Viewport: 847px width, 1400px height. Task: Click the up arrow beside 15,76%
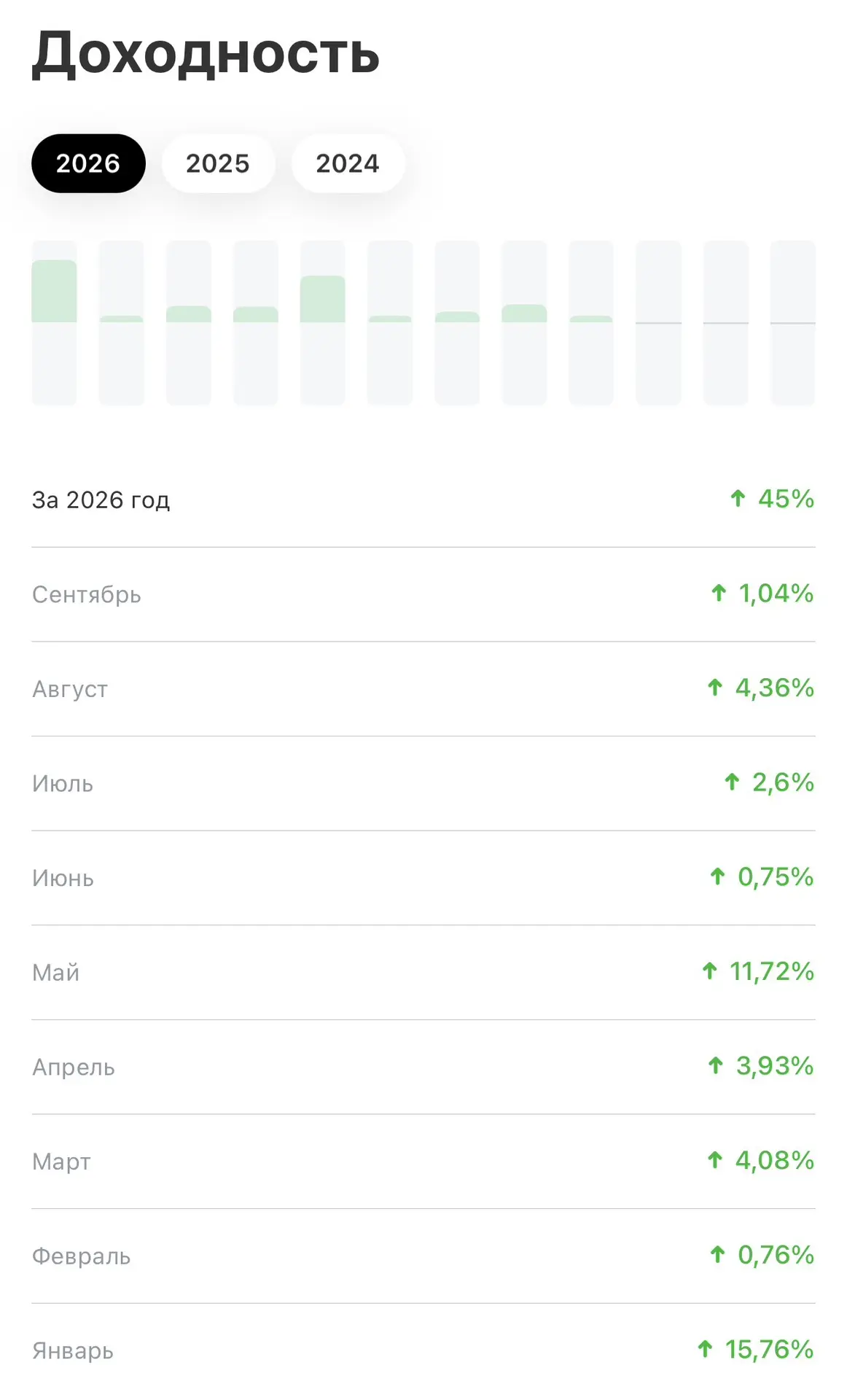tap(705, 1349)
